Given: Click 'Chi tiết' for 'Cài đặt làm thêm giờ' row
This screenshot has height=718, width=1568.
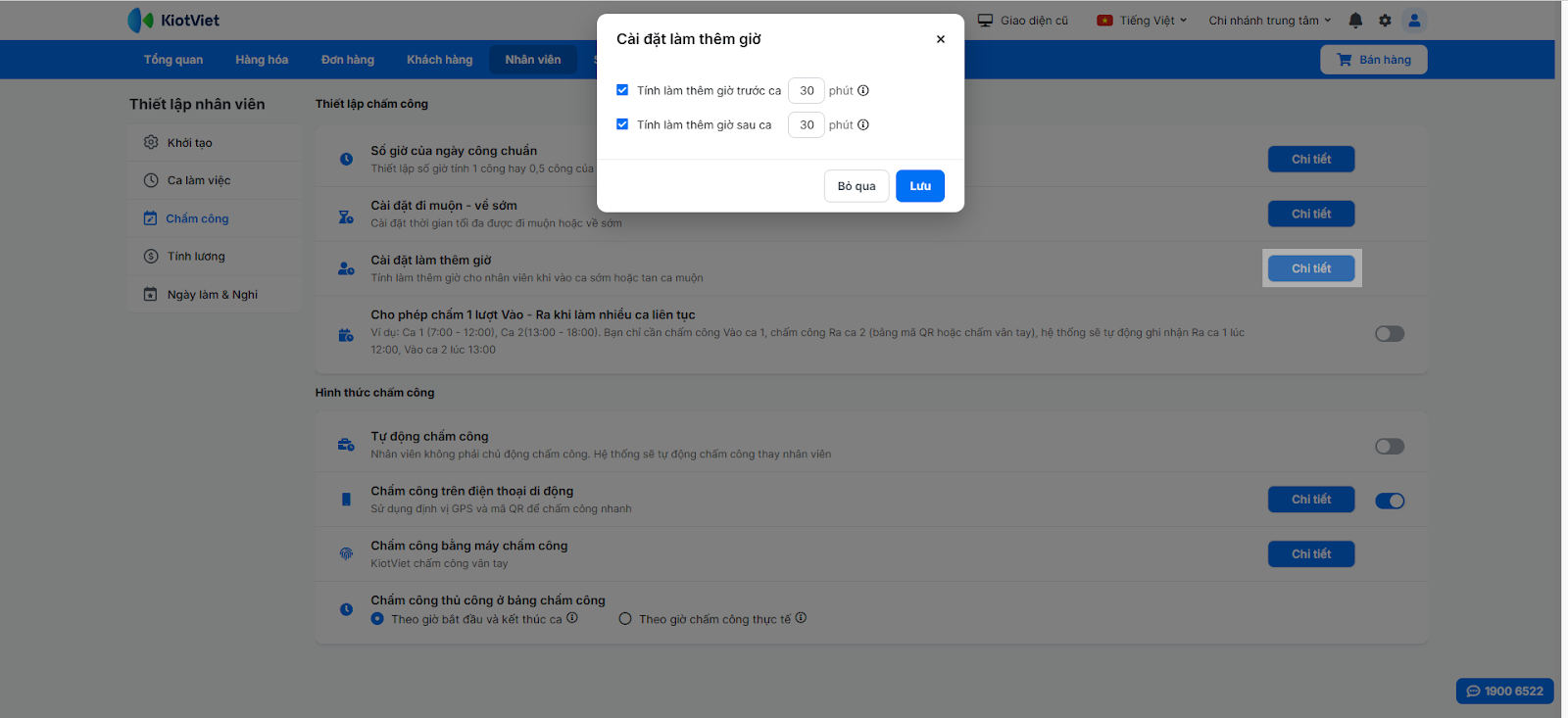Looking at the screenshot, I should (x=1311, y=268).
